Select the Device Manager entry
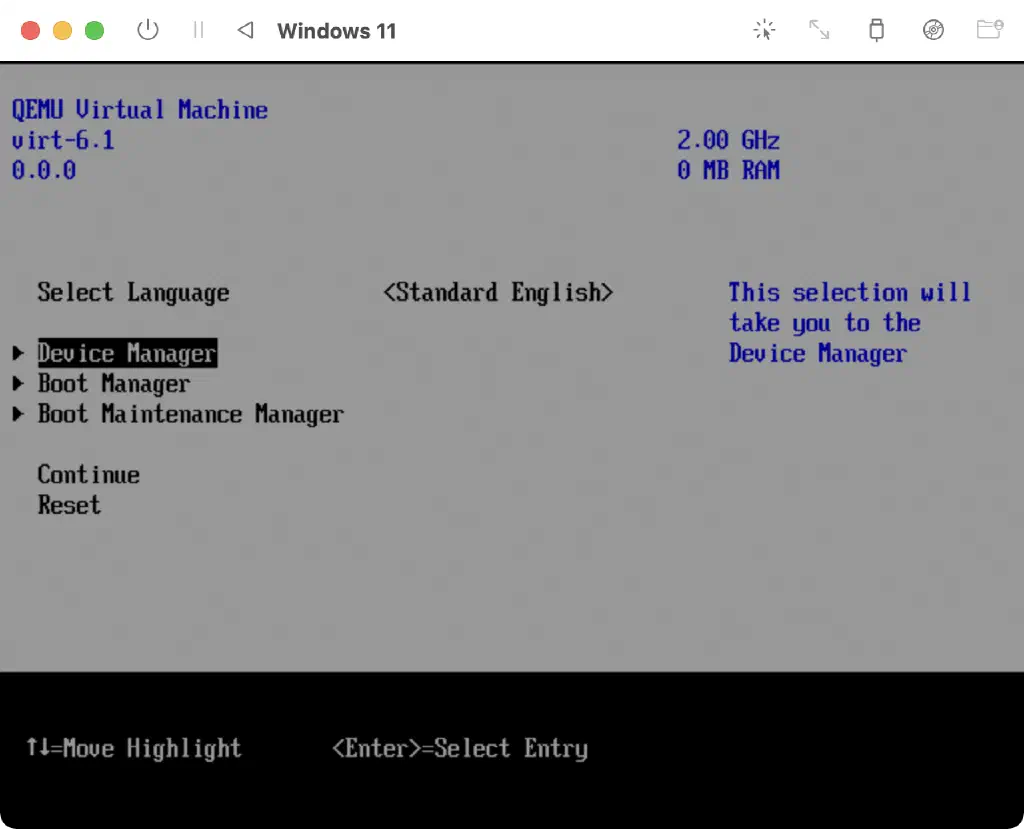The height and width of the screenshot is (829, 1024). click(127, 354)
